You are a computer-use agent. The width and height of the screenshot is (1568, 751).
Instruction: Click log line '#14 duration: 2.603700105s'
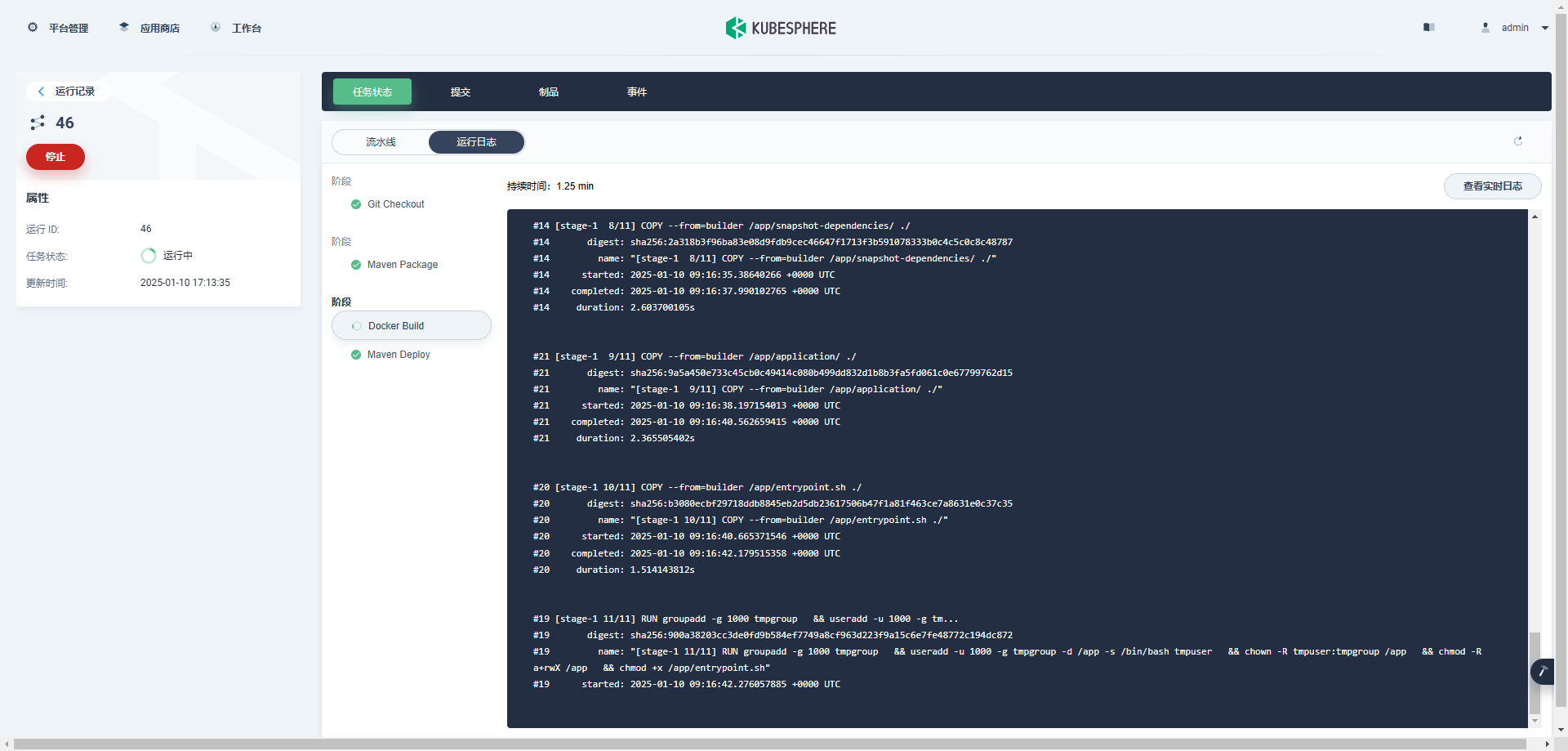(x=614, y=307)
